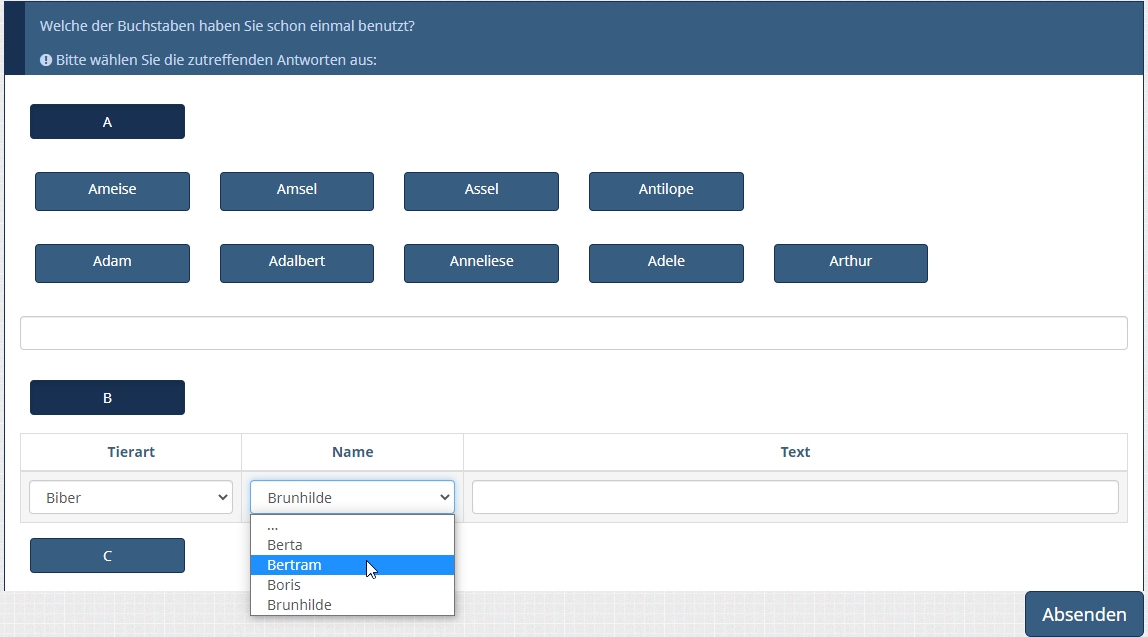Screen dimensions: 1148x637
Task: Toggle the A letter button
Action: [x=107, y=122]
